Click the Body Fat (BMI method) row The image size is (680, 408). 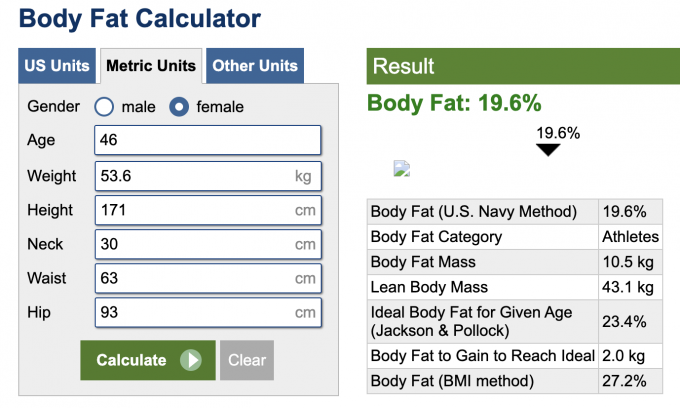[x=514, y=381]
